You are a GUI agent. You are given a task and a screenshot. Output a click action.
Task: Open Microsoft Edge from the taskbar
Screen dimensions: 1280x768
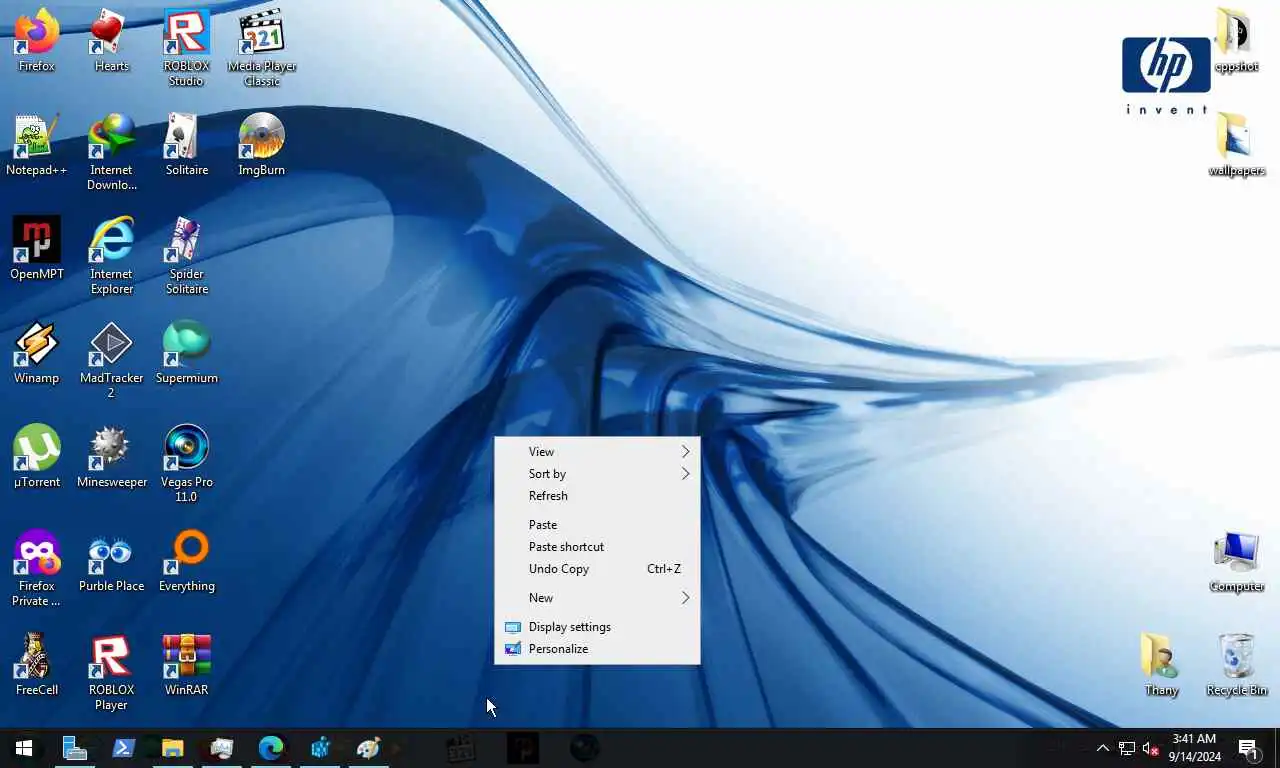point(270,748)
